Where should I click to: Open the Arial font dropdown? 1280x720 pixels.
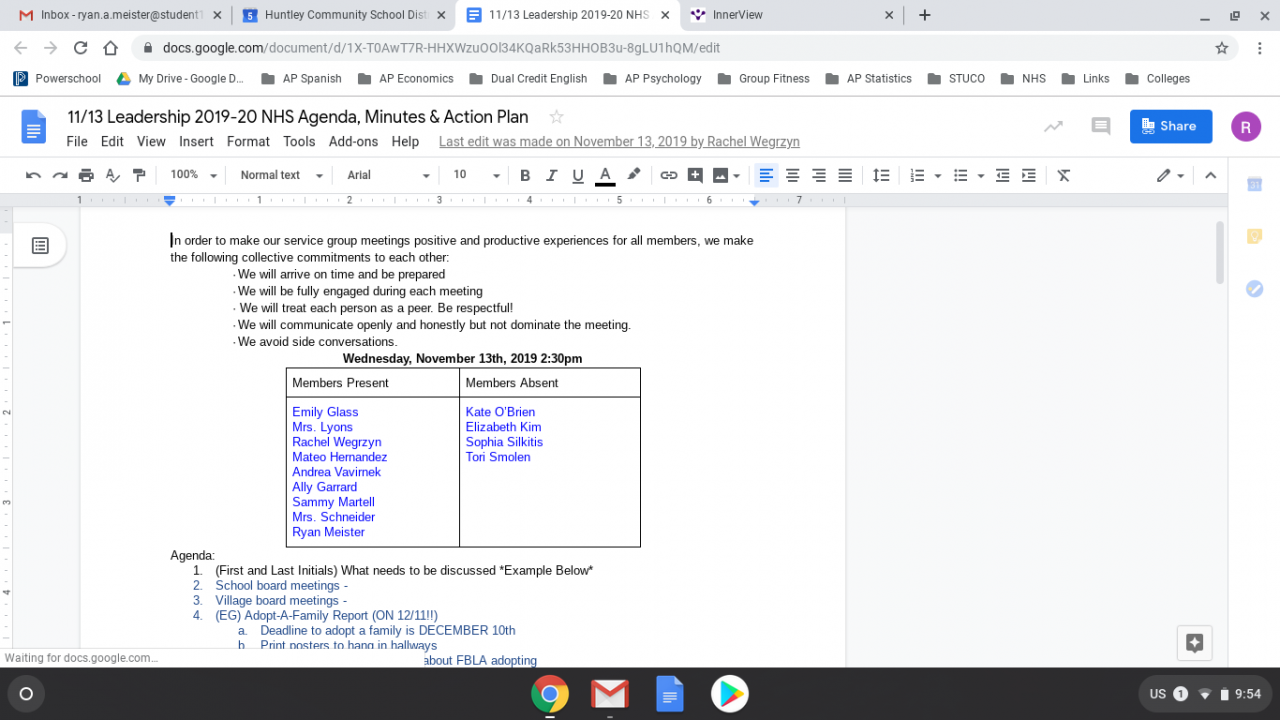point(388,175)
